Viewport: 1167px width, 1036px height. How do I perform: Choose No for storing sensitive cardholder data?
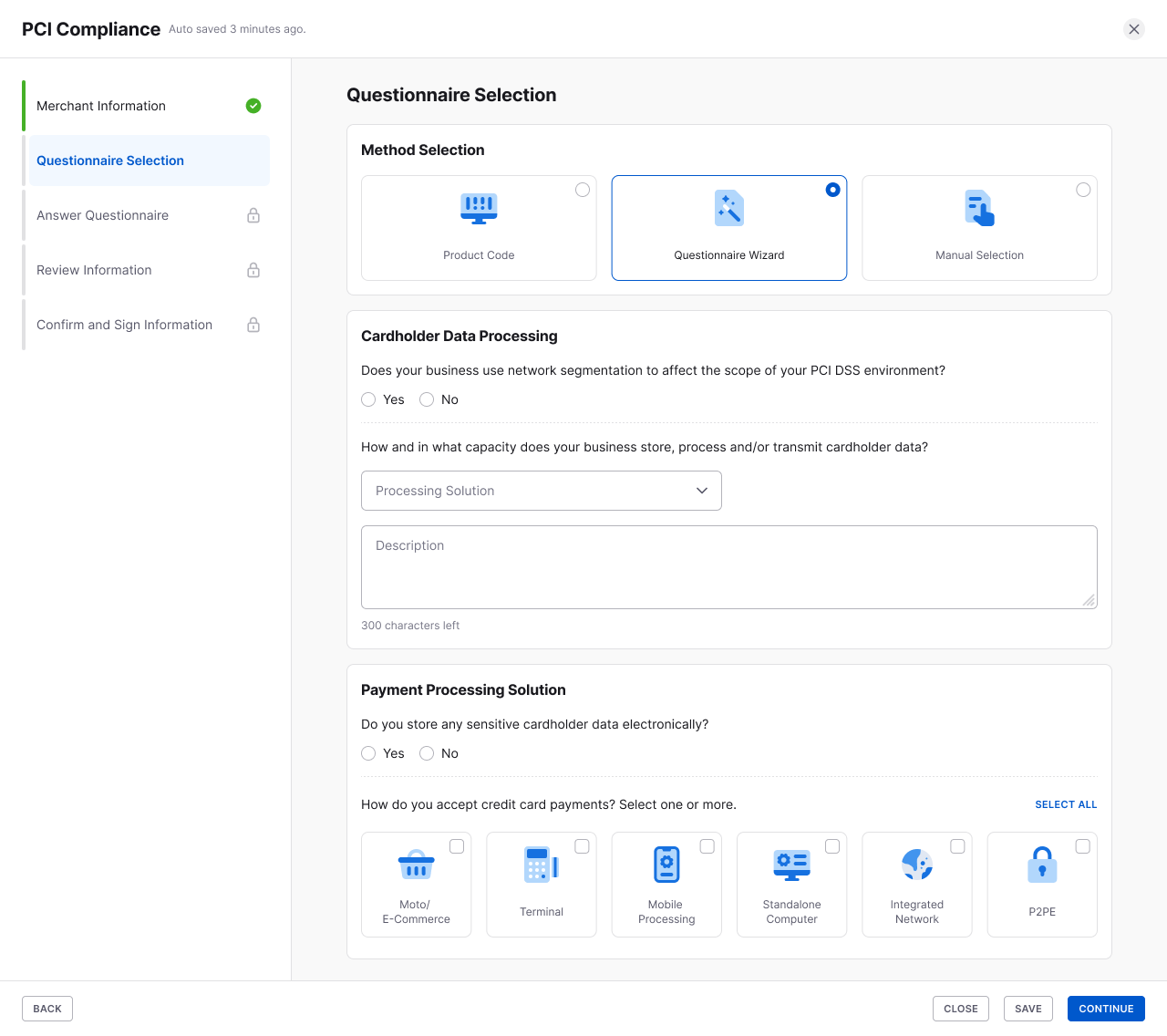(427, 753)
